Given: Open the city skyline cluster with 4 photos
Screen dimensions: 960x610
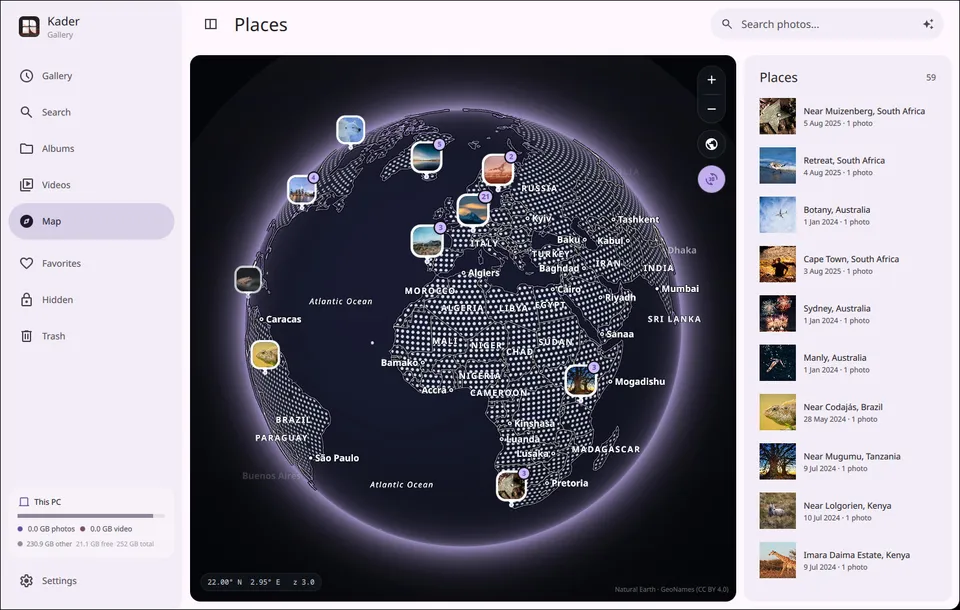Looking at the screenshot, I should pyautogui.click(x=302, y=189).
